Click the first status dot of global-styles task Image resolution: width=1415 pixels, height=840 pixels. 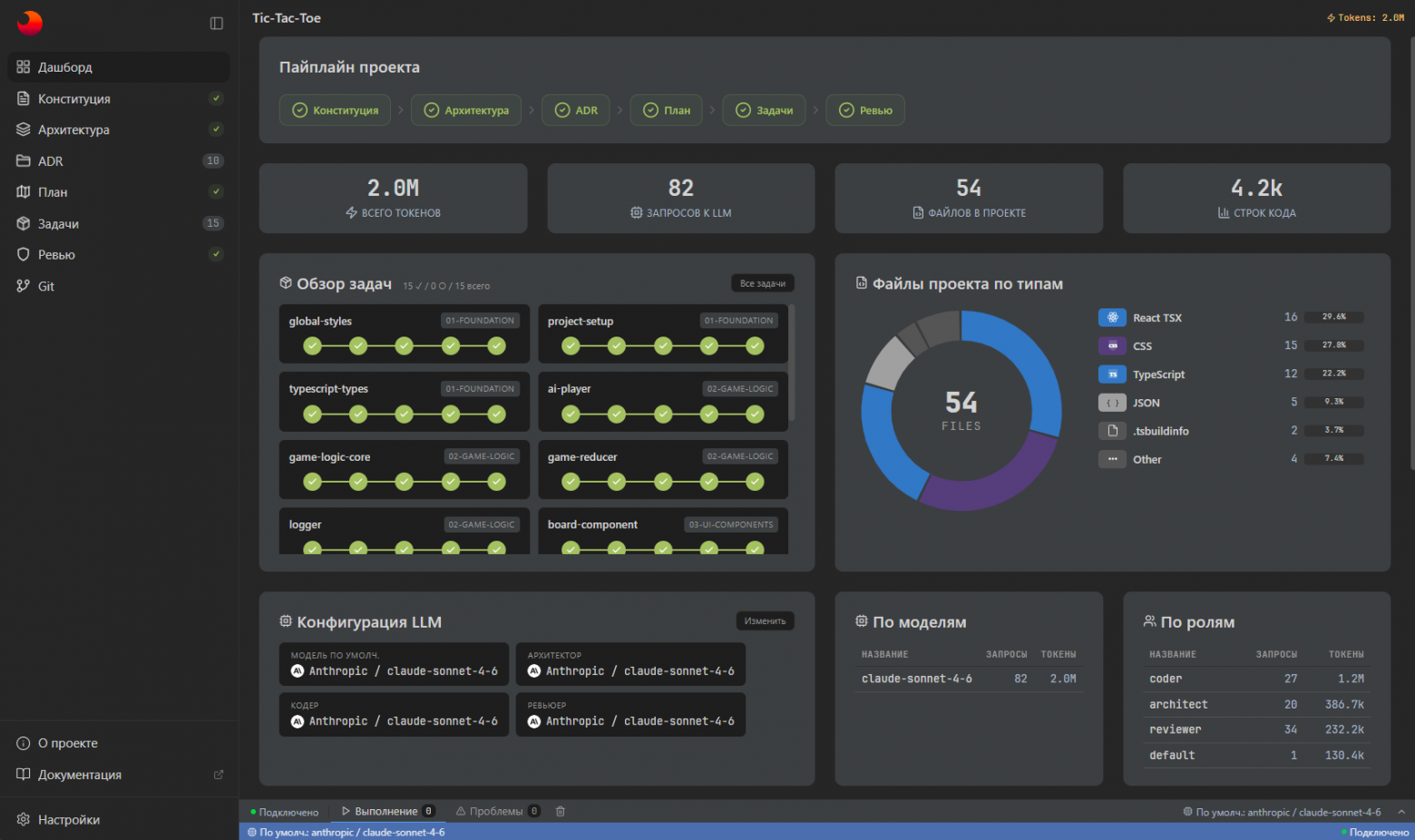(x=313, y=346)
